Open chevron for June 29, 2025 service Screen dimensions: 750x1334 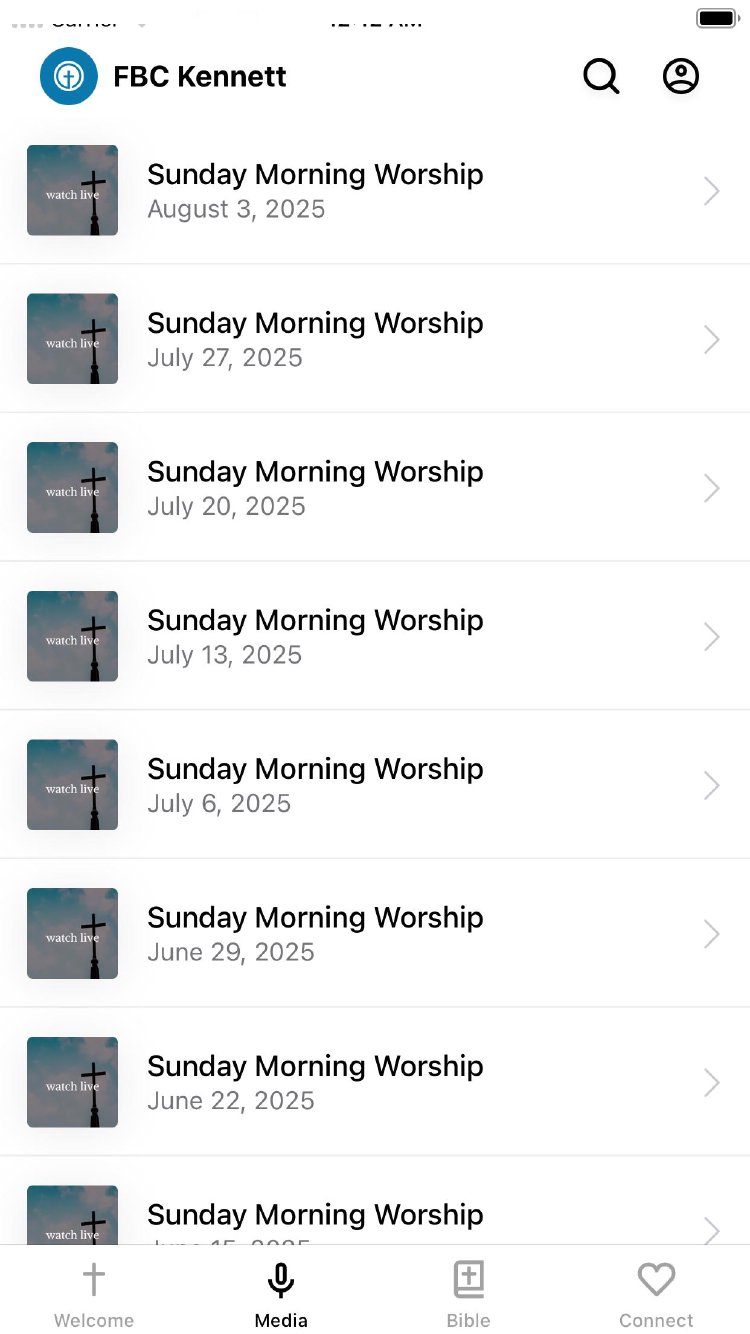(711, 934)
